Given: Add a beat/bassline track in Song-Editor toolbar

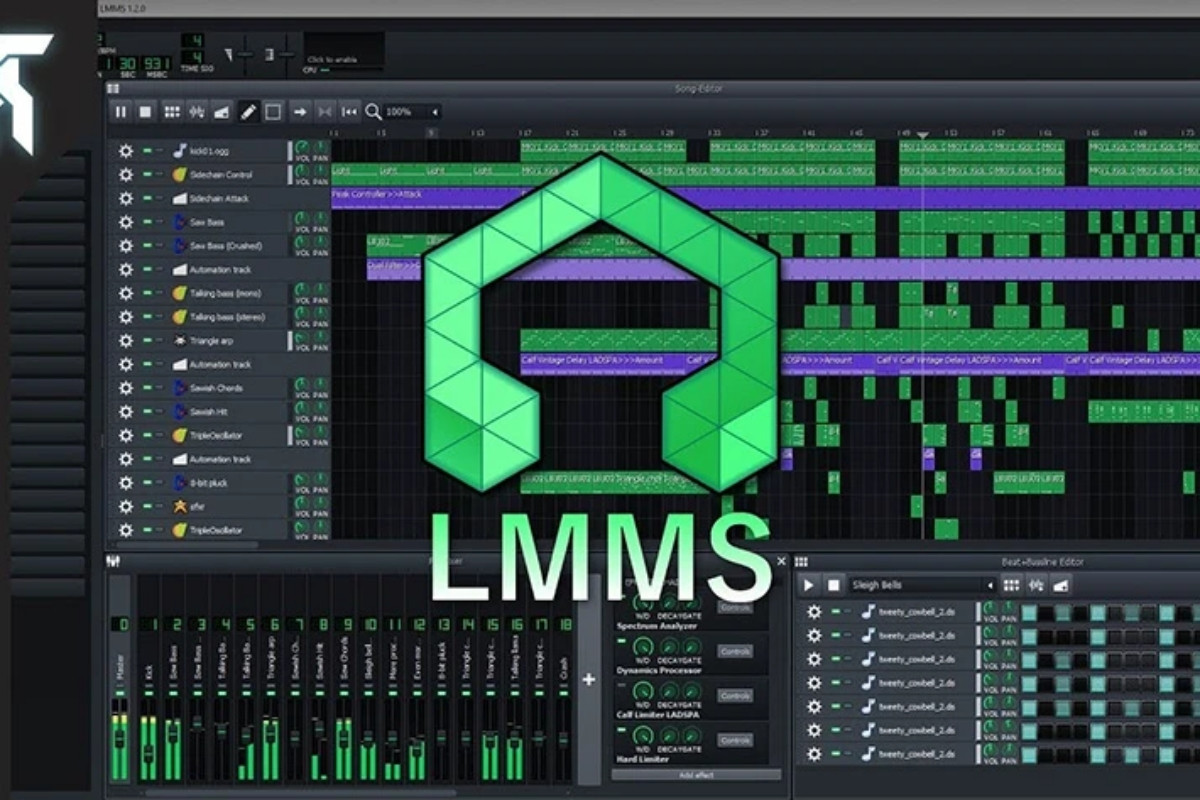Looking at the screenshot, I should pyautogui.click(x=172, y=112).
